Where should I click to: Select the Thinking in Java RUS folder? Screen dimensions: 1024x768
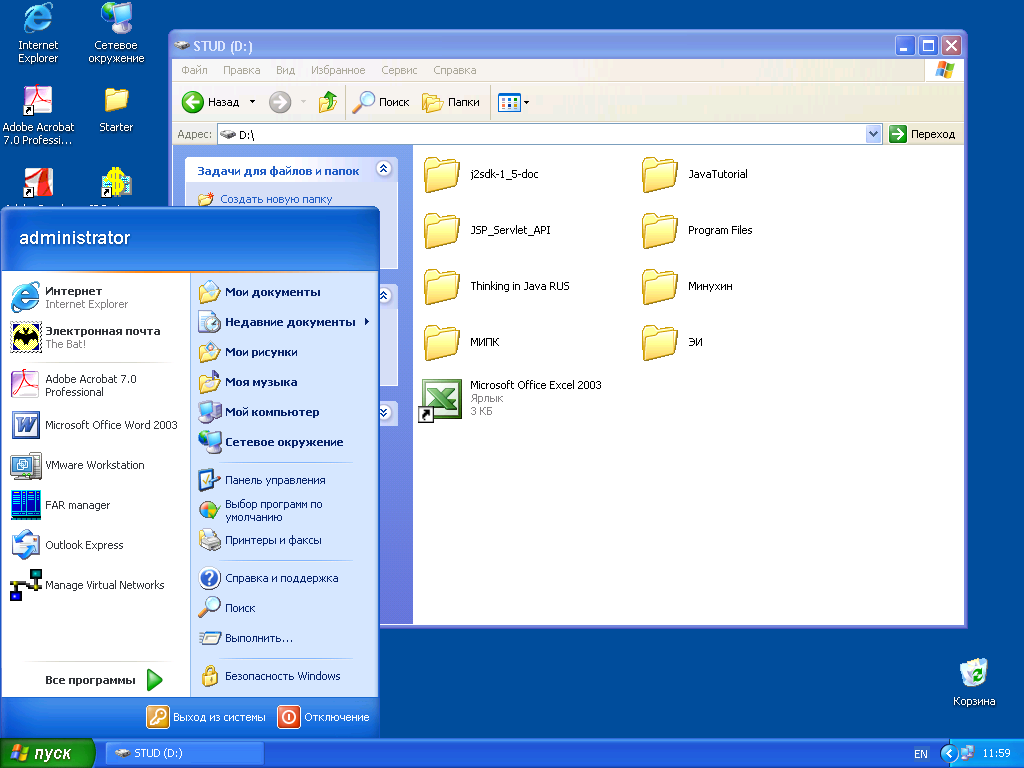pyautogui.click(x=497, y=286)
